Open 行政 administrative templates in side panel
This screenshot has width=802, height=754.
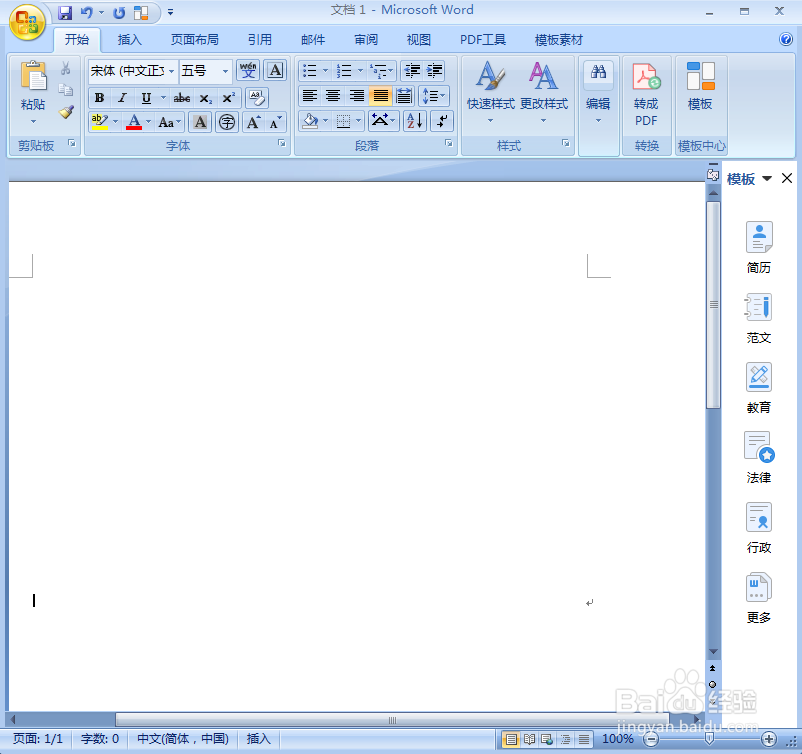[x=759, y=528]
